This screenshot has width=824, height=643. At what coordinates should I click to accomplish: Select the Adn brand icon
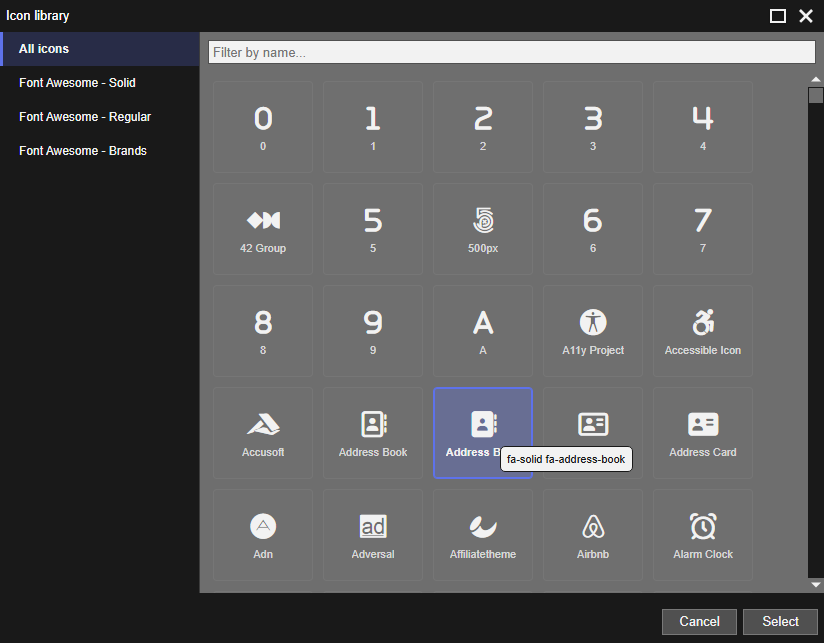pos(263,535)
